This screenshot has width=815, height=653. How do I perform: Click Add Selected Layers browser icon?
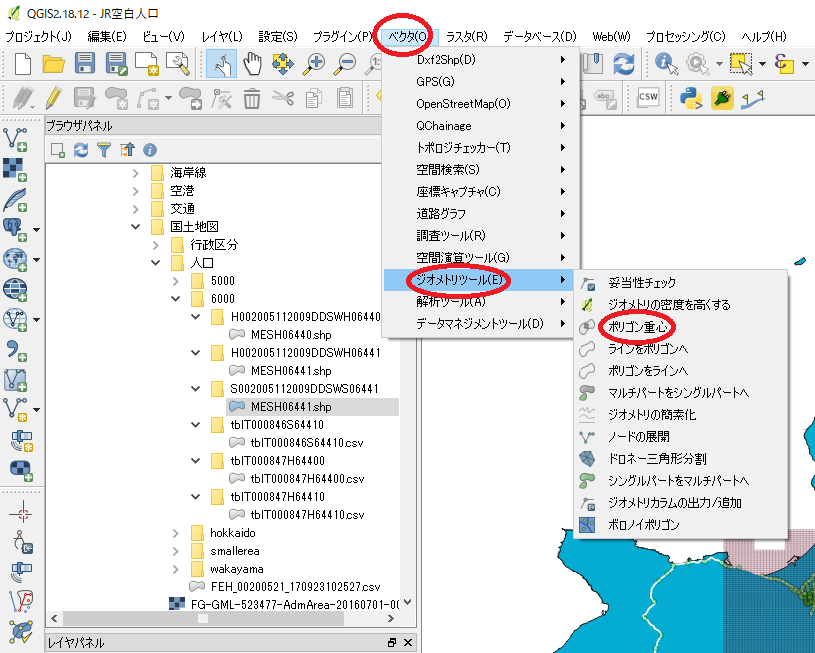[x=57, y=150]
